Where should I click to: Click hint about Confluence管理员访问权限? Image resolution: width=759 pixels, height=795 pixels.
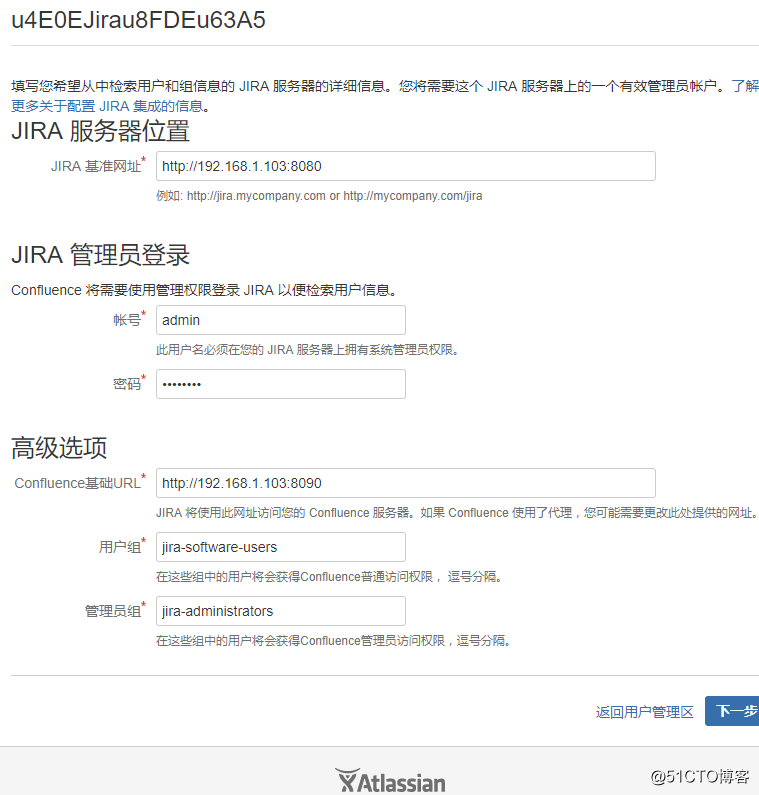coord(333,641)
